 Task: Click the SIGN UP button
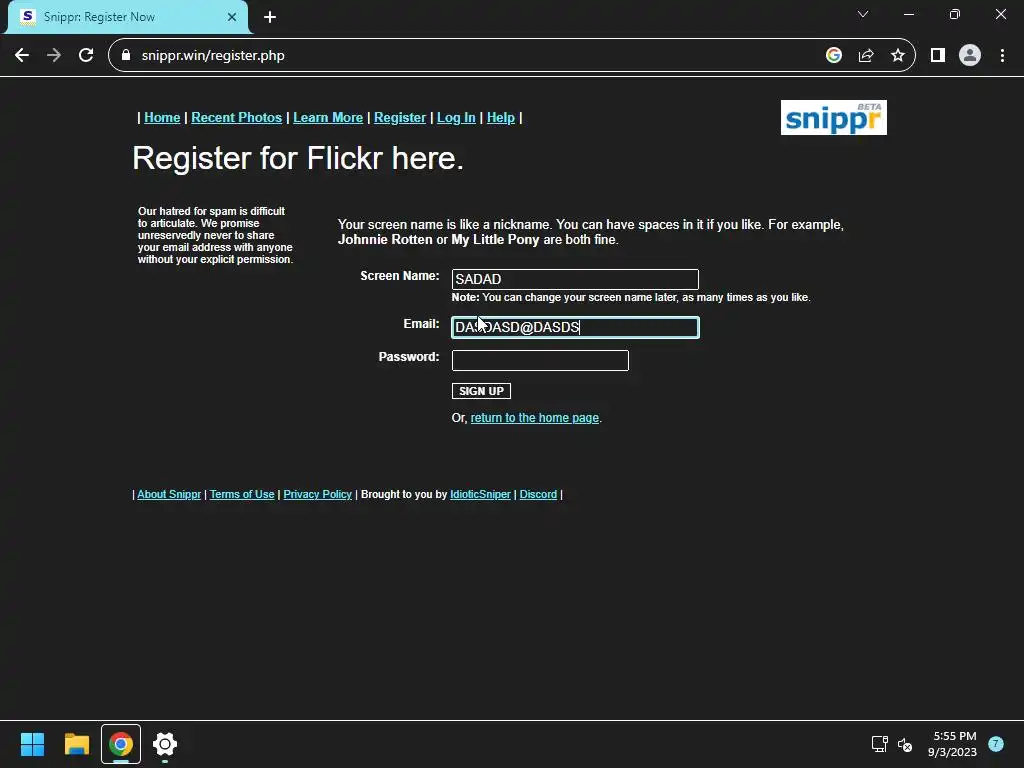coord(481,391)
